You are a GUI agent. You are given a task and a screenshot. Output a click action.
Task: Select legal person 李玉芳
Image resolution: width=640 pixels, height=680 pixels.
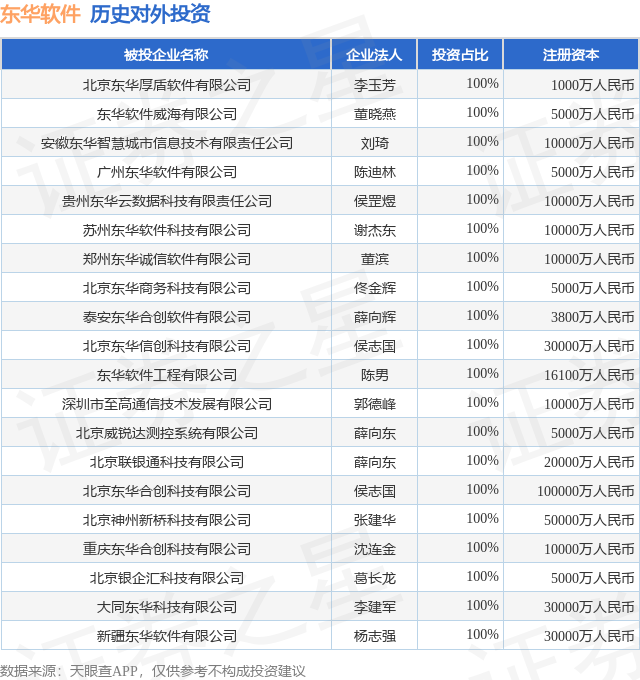(x=375, y=85)
